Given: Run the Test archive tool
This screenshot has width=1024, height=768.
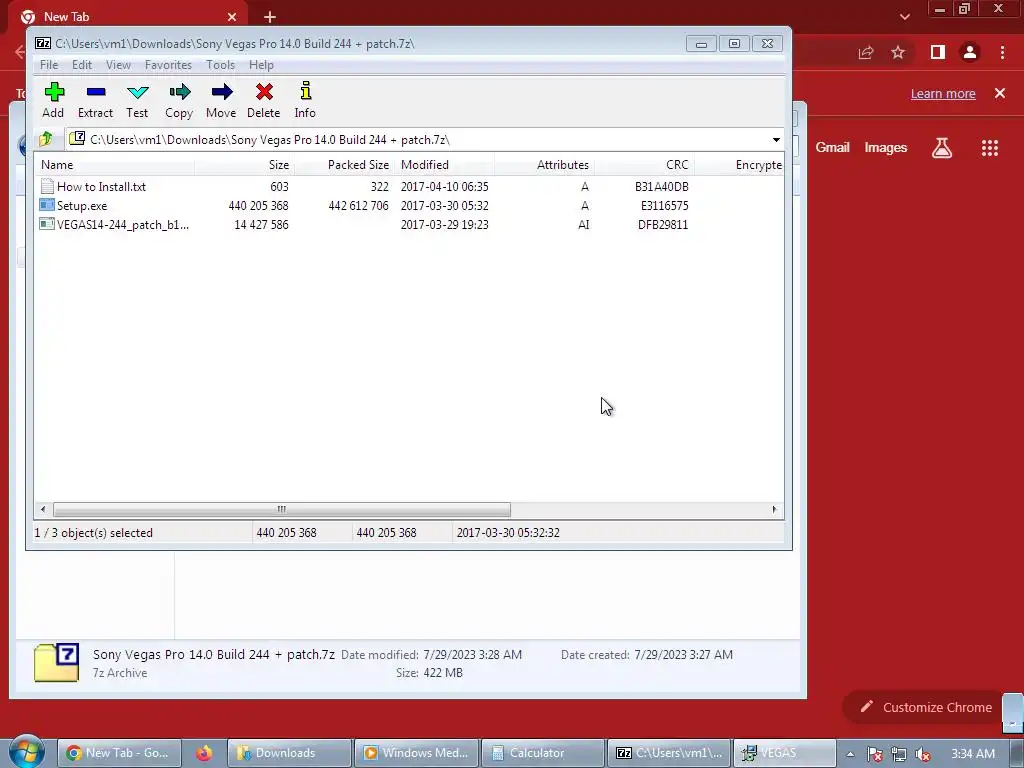Looking at the screenshot, I should coord(138,92).
